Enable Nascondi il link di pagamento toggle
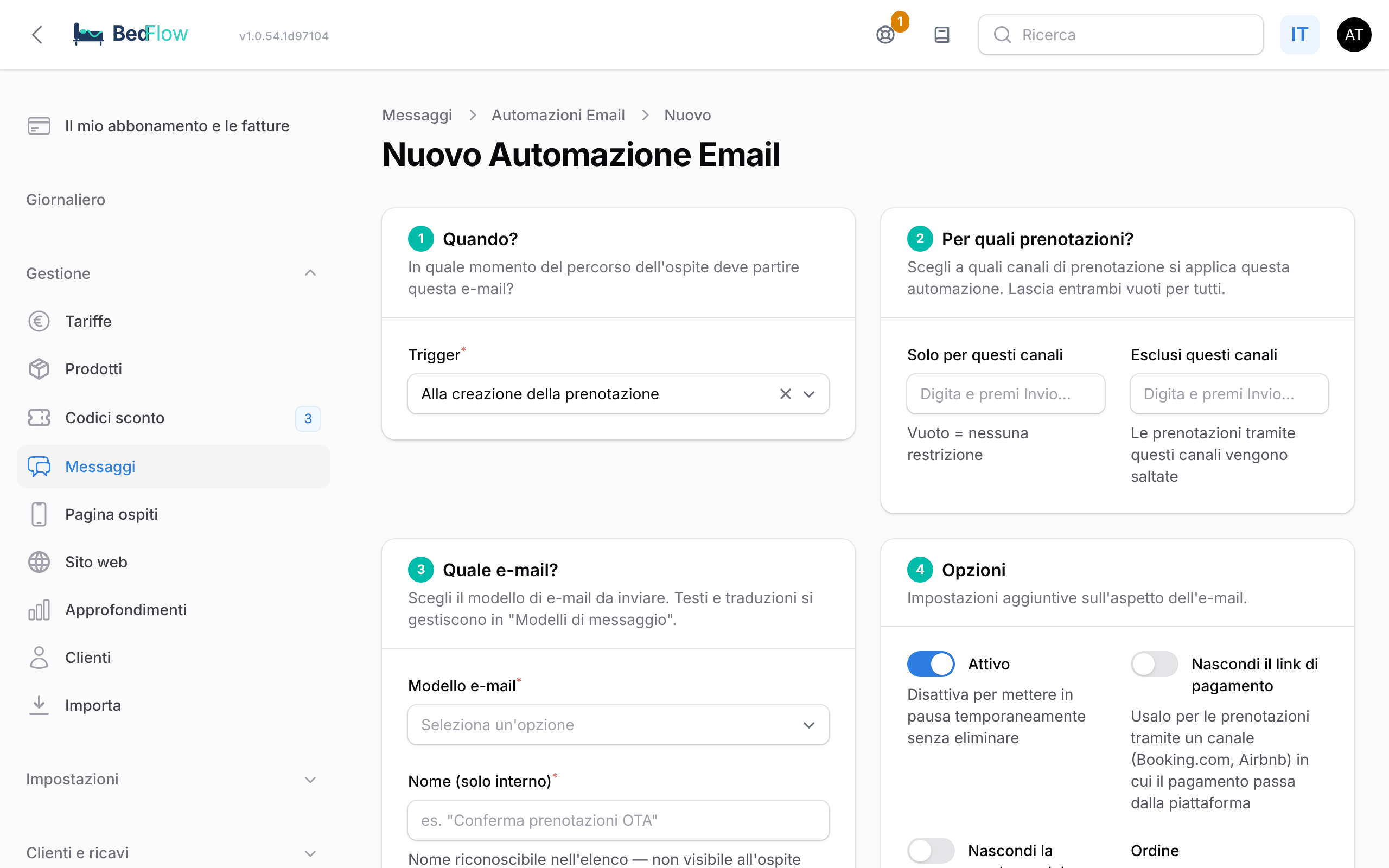 click(x=1154, y=664)
